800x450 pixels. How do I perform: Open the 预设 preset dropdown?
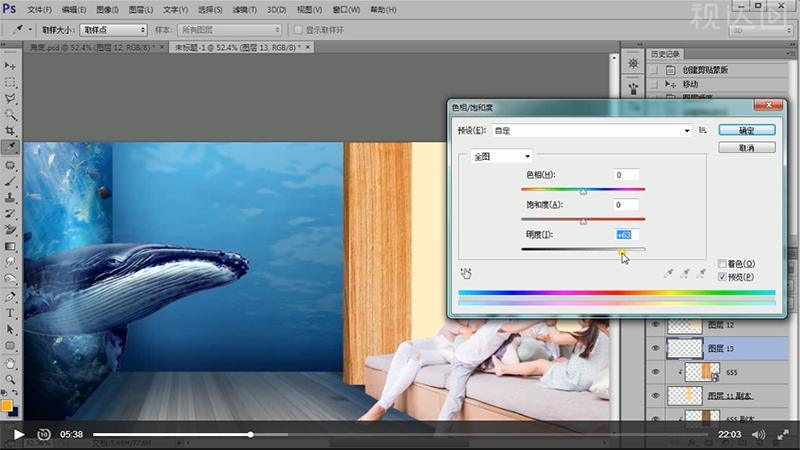pyautogui.click(x=592, y=131)
